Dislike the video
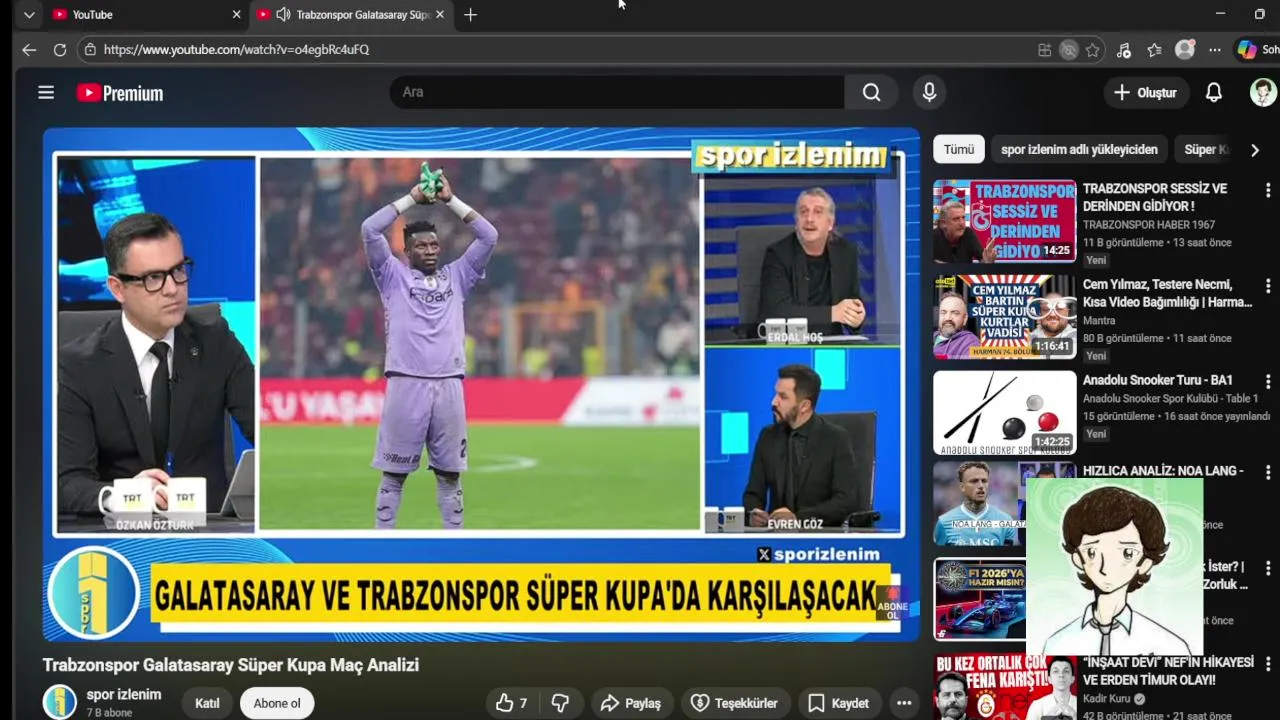Viewport: 1280px width, 720px height. point(560,703)
